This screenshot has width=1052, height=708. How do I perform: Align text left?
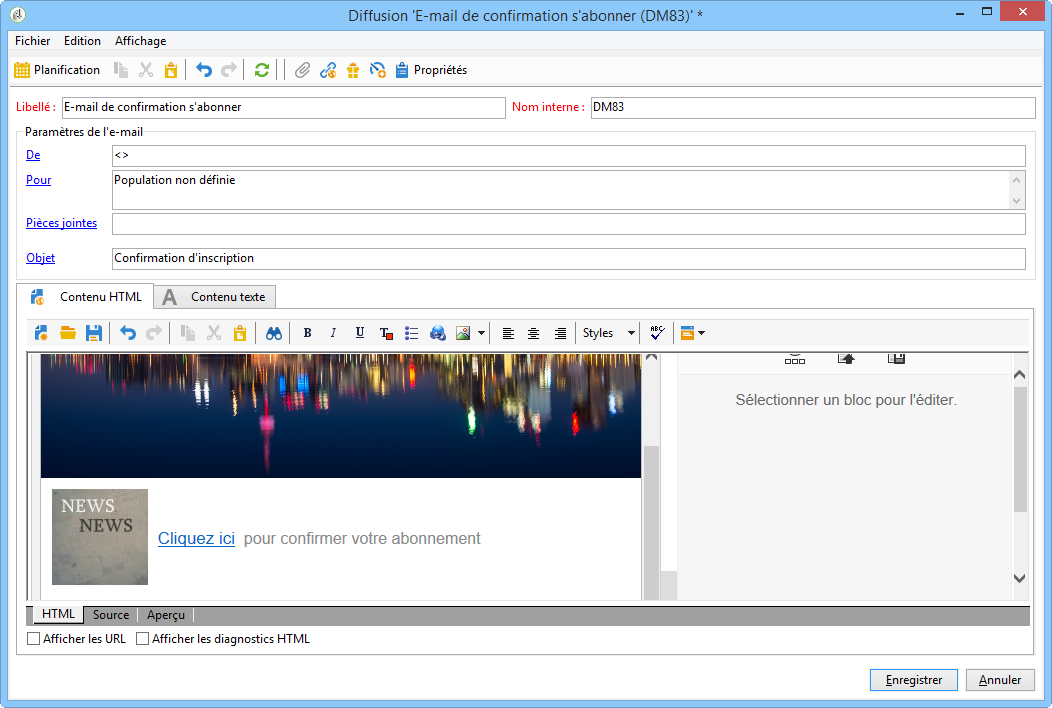pos(508,333)
